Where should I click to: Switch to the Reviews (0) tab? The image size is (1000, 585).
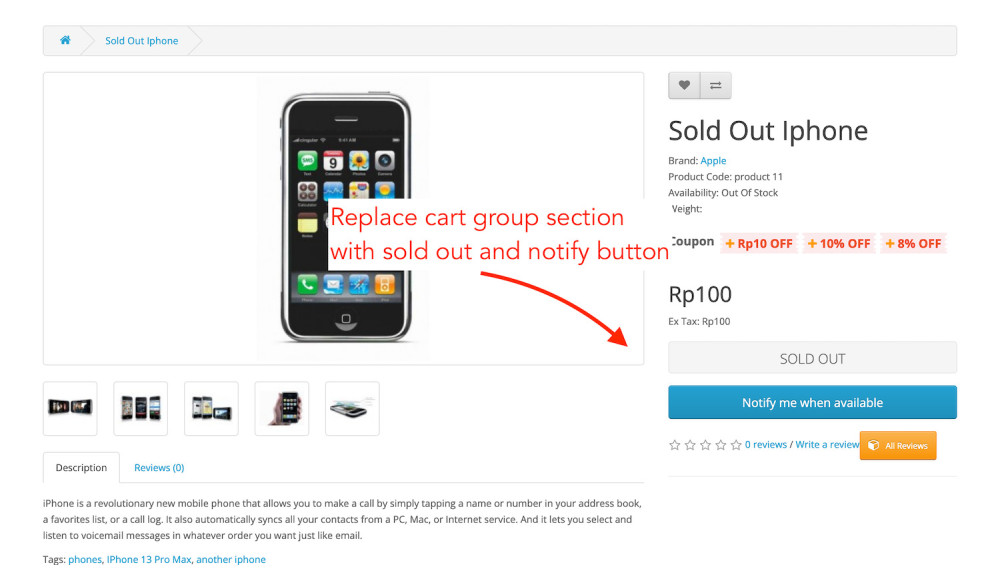159,468
